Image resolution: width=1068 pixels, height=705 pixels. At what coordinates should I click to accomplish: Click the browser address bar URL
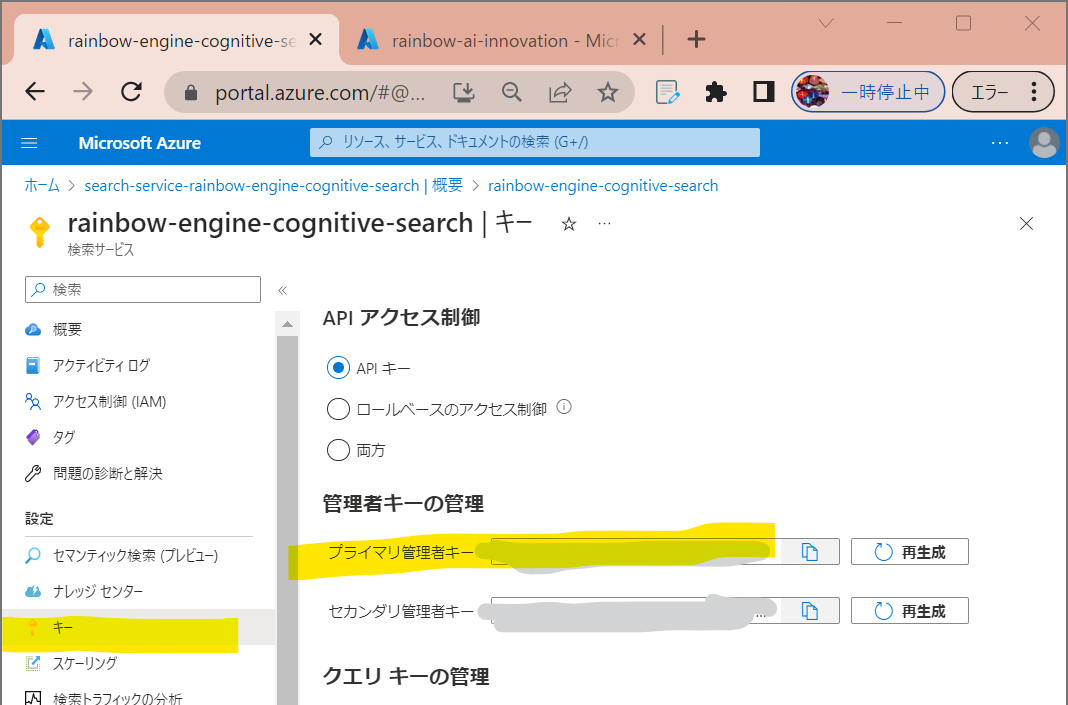(x=320, y=93)
